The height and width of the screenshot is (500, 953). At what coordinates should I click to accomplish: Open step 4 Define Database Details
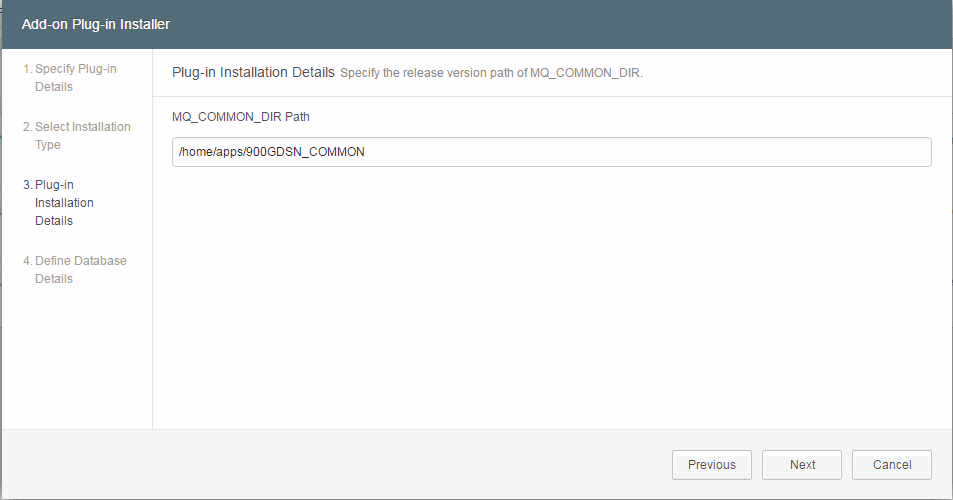pyautogui.click(x=75, y=269)
